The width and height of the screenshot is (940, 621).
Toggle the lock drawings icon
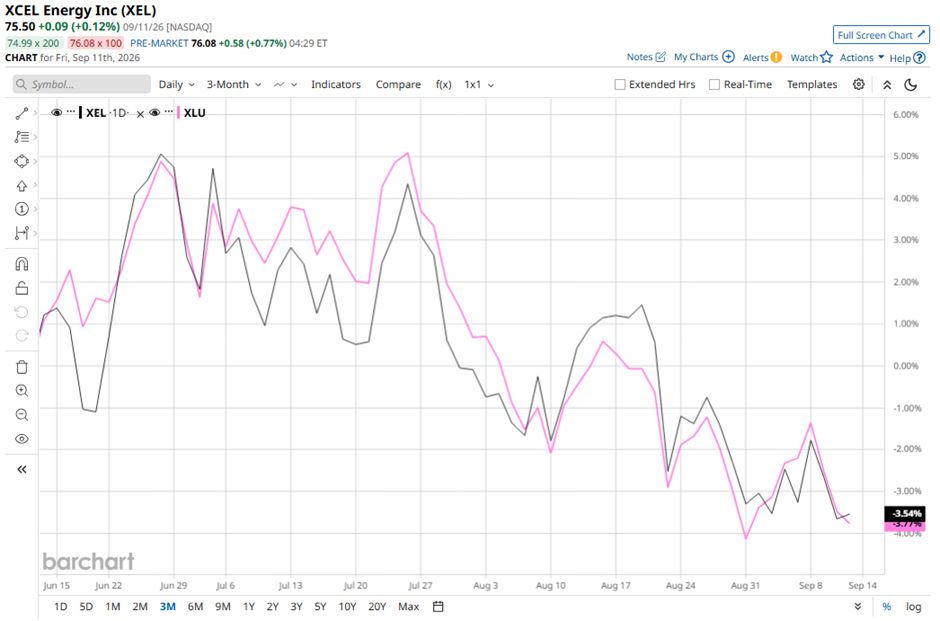(22, 288)
